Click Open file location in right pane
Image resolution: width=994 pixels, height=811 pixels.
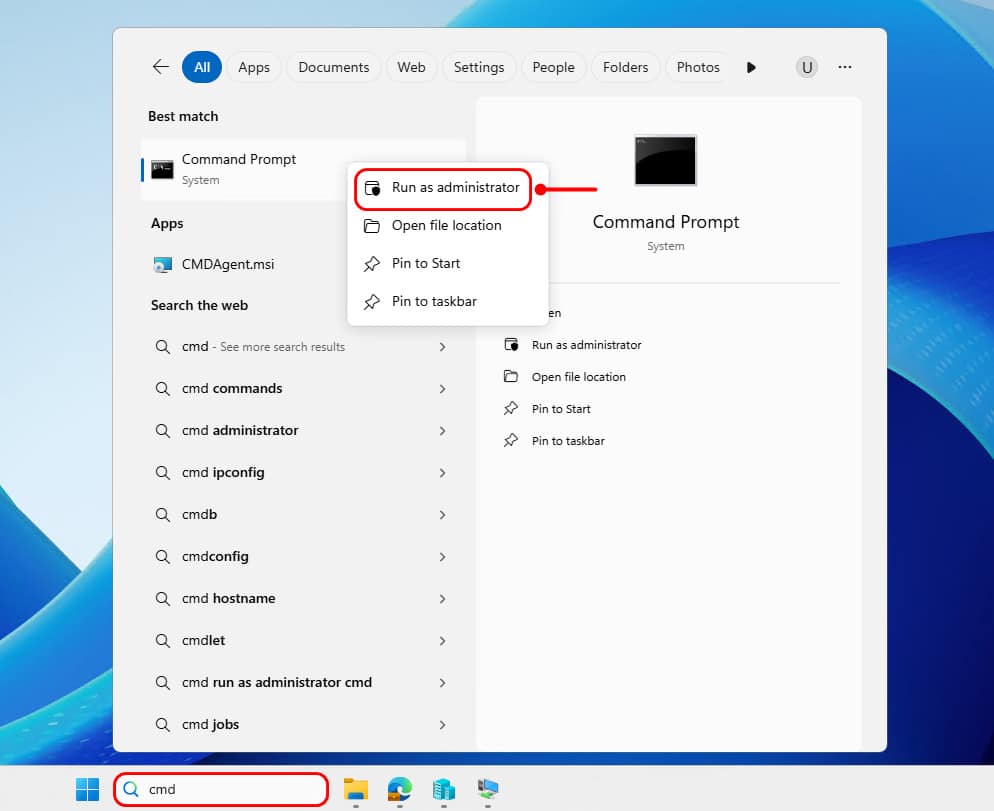pos(578,377)
